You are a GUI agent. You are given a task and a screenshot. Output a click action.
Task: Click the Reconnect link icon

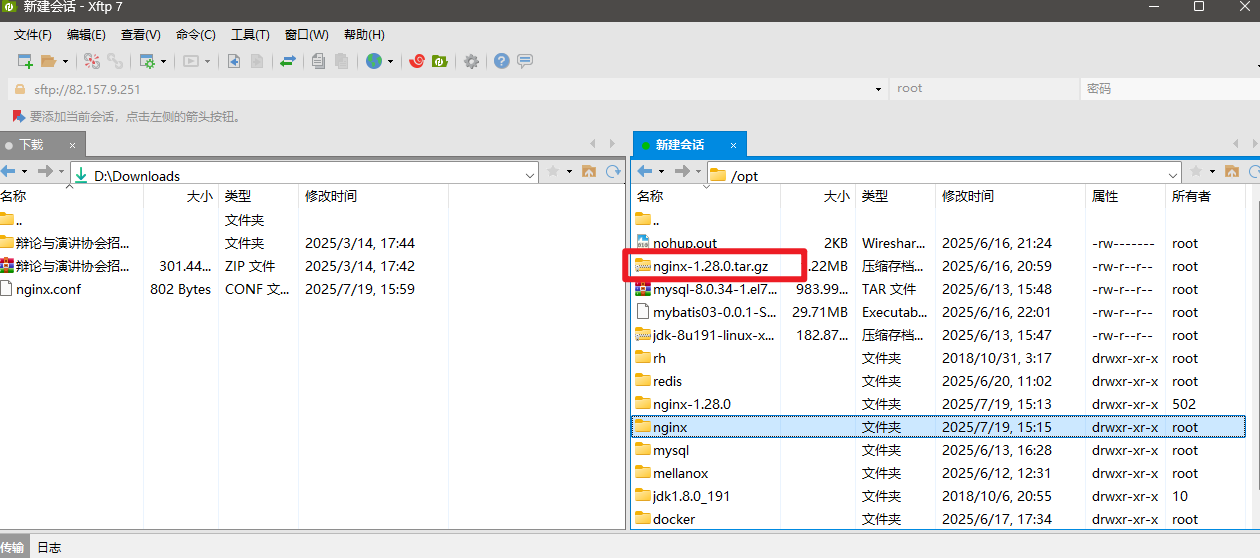click(x=115, y=61)
